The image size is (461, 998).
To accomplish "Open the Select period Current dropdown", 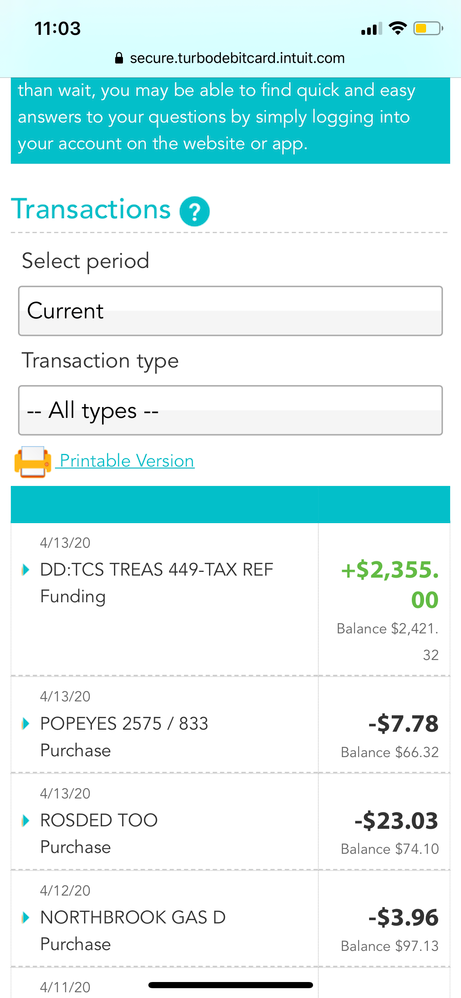I will (230, 311).
